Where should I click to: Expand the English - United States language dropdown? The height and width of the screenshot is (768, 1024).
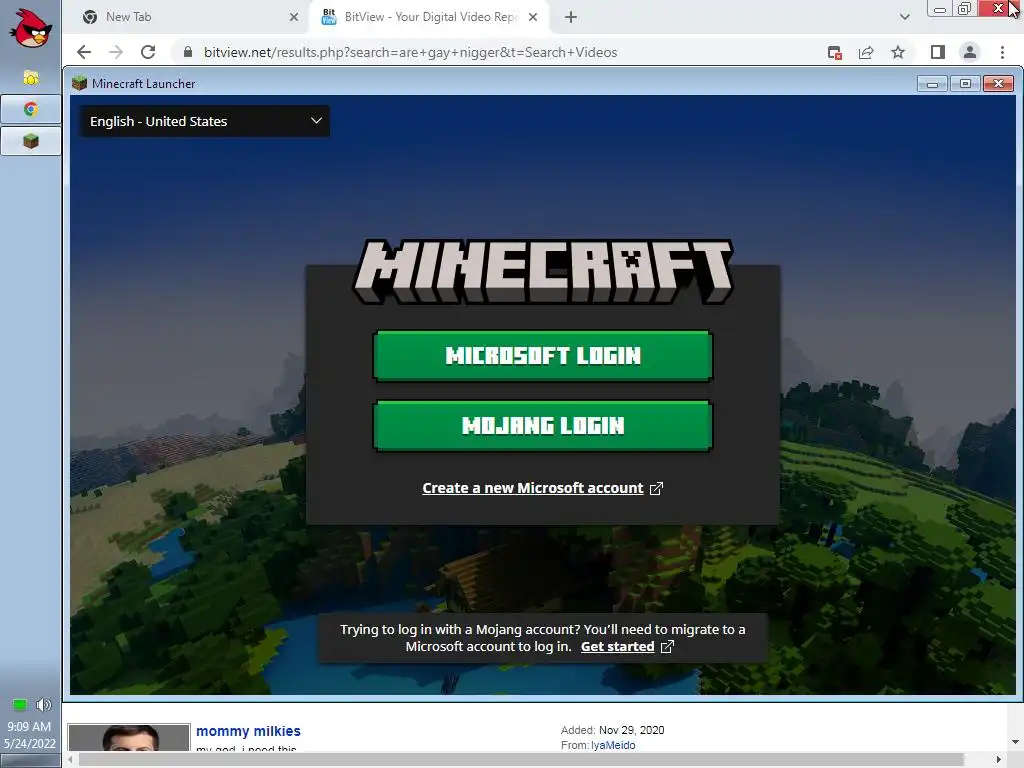(204, 121)
